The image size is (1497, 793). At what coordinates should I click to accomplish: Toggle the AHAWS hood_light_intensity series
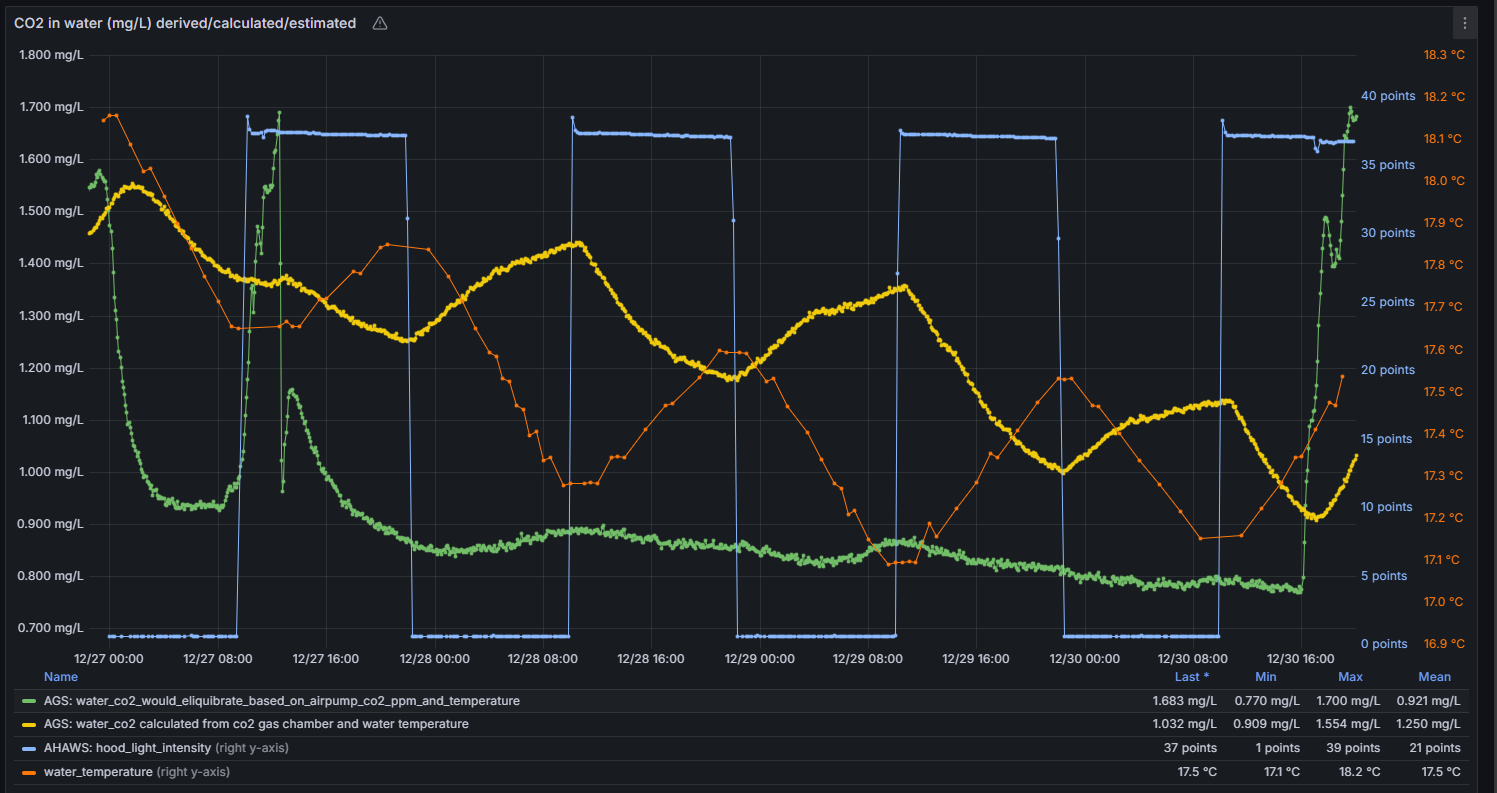(x=128, y=748)
